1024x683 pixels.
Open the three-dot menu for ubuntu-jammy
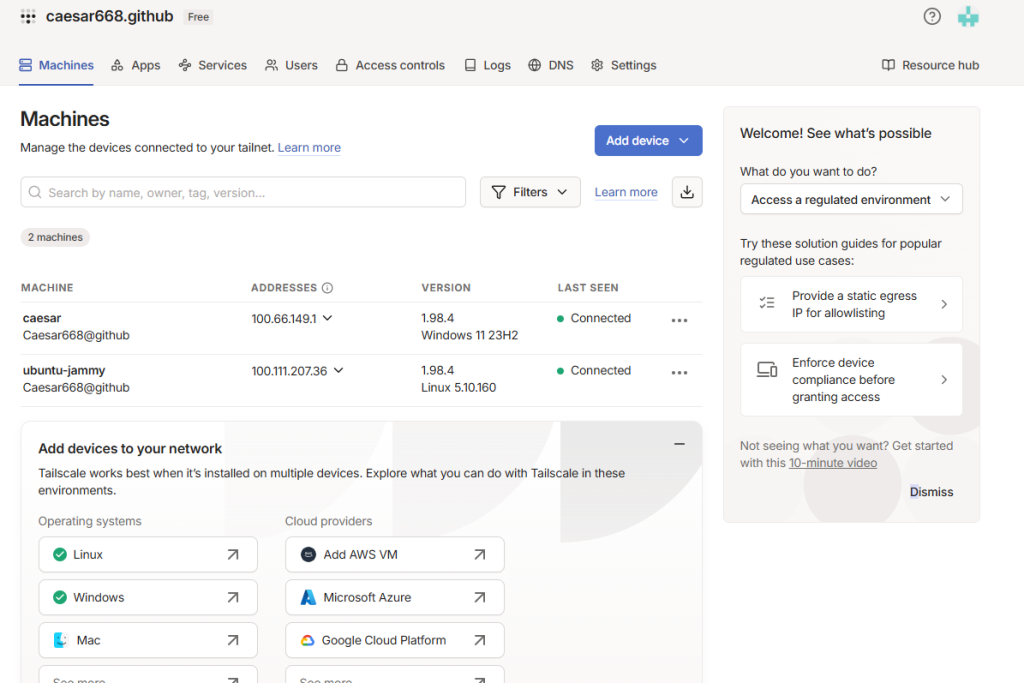(679, 373)
